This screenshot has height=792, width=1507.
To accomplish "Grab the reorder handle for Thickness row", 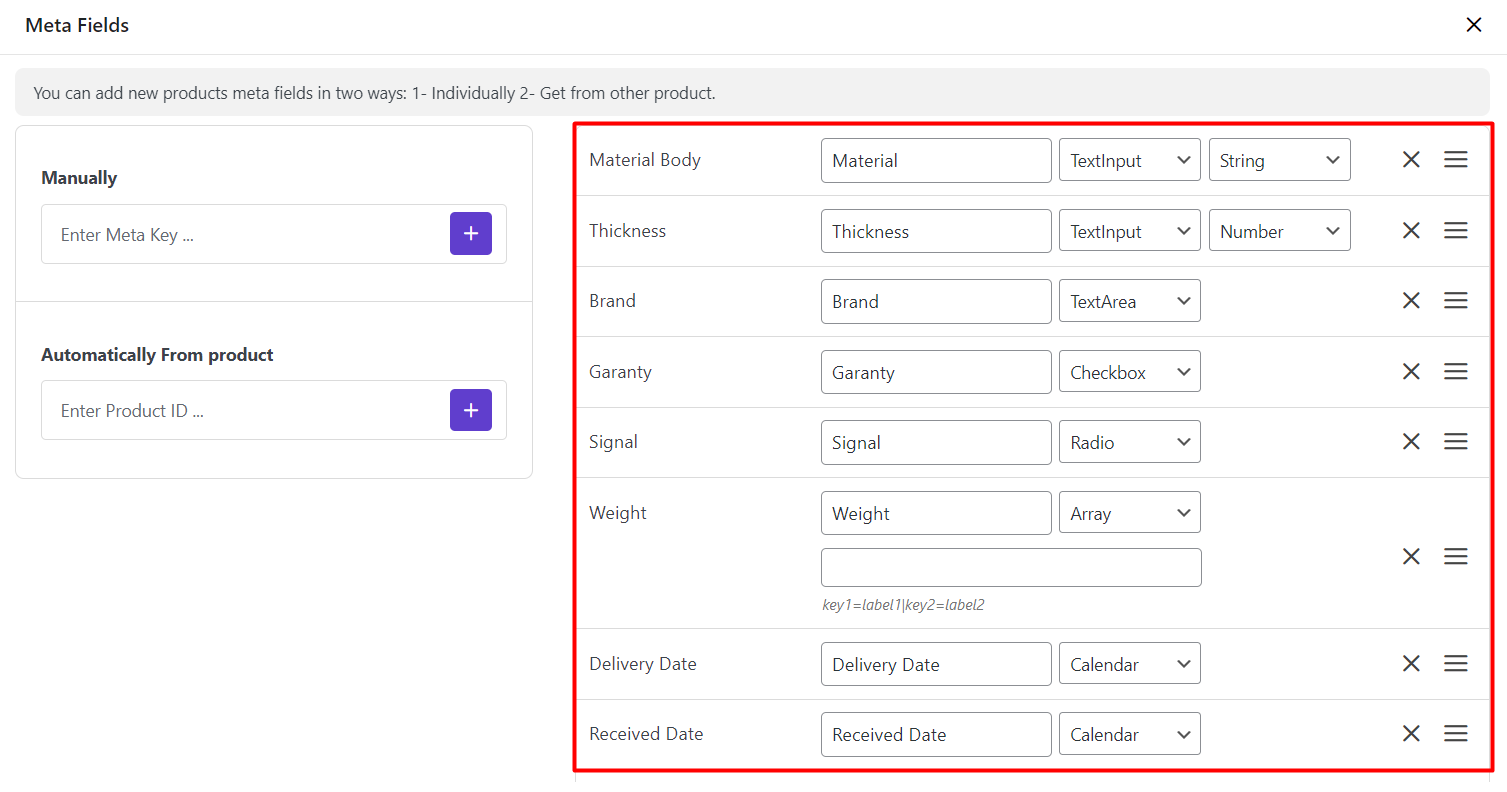I will pos(1455,231).
